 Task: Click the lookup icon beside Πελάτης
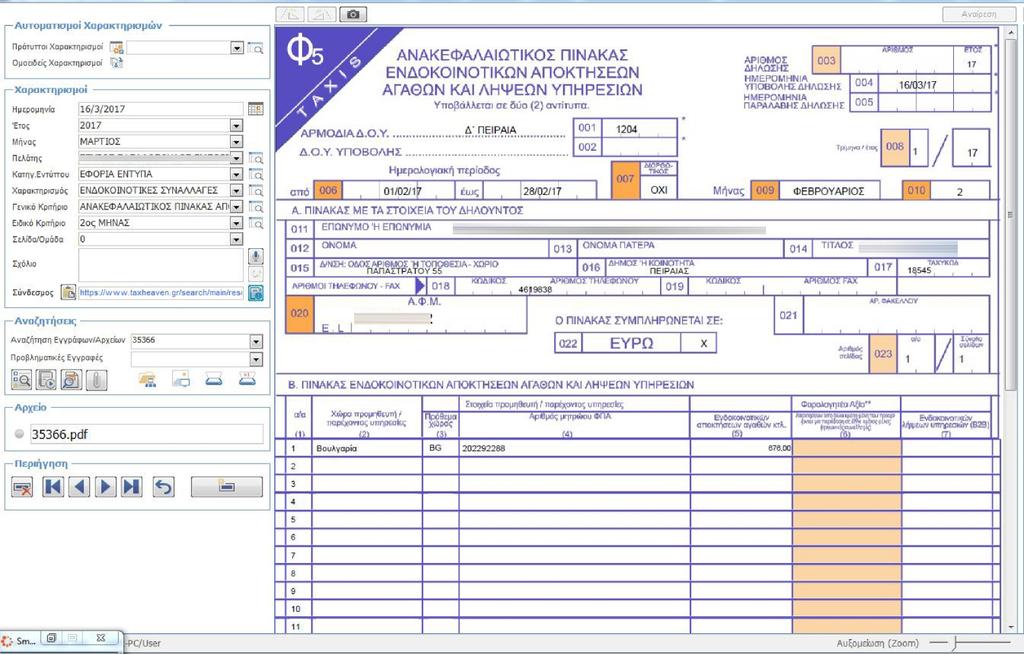click(x=255, y=158)
